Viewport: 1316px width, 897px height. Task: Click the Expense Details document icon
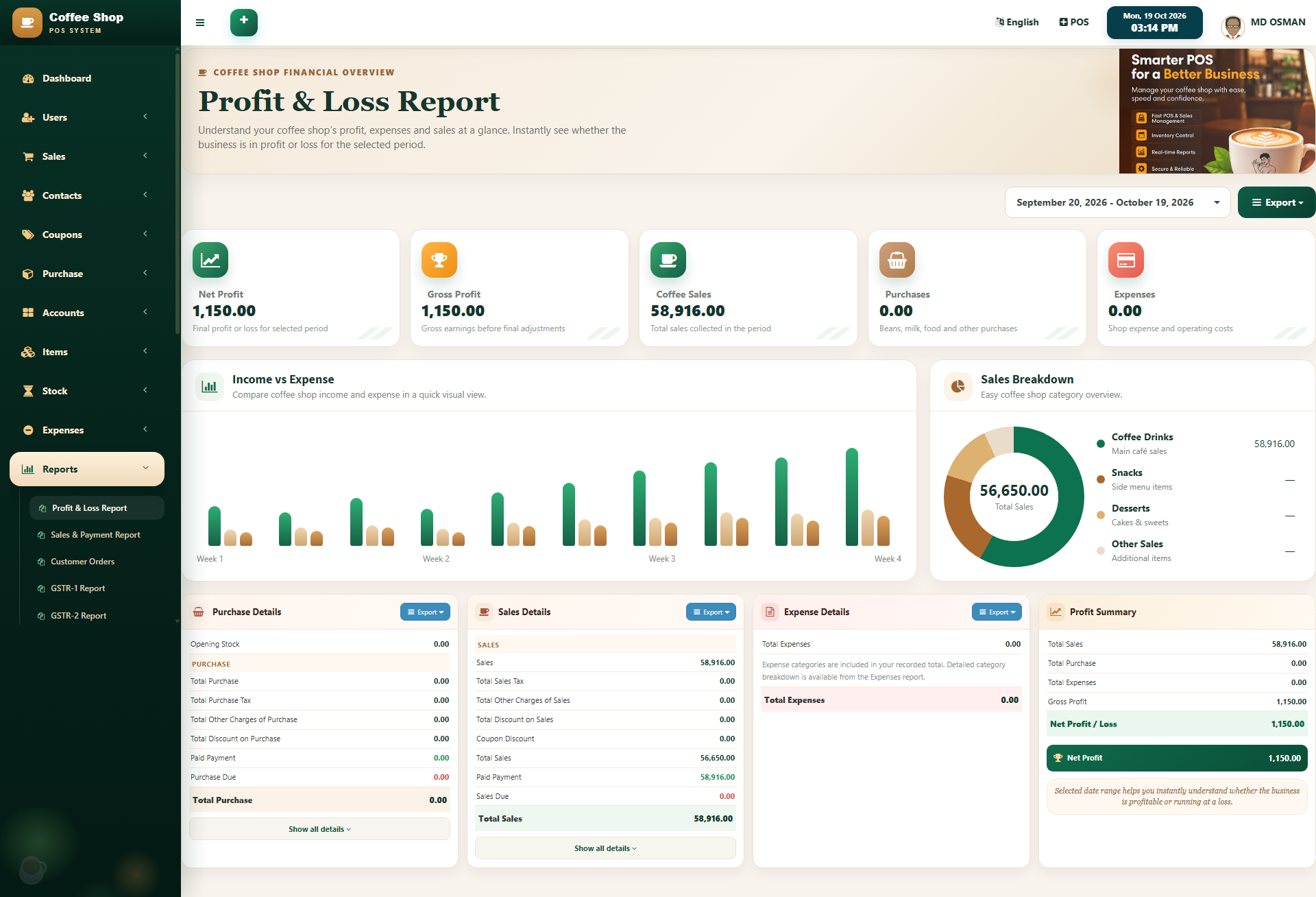click(770, 612)
